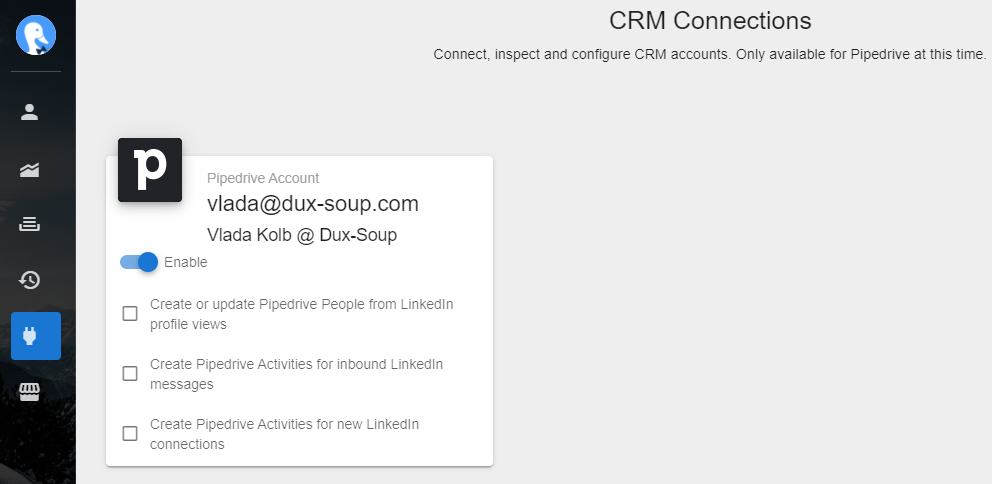Click the CRM Connections heading
992x484 pixels.
(x=710, y=21)
